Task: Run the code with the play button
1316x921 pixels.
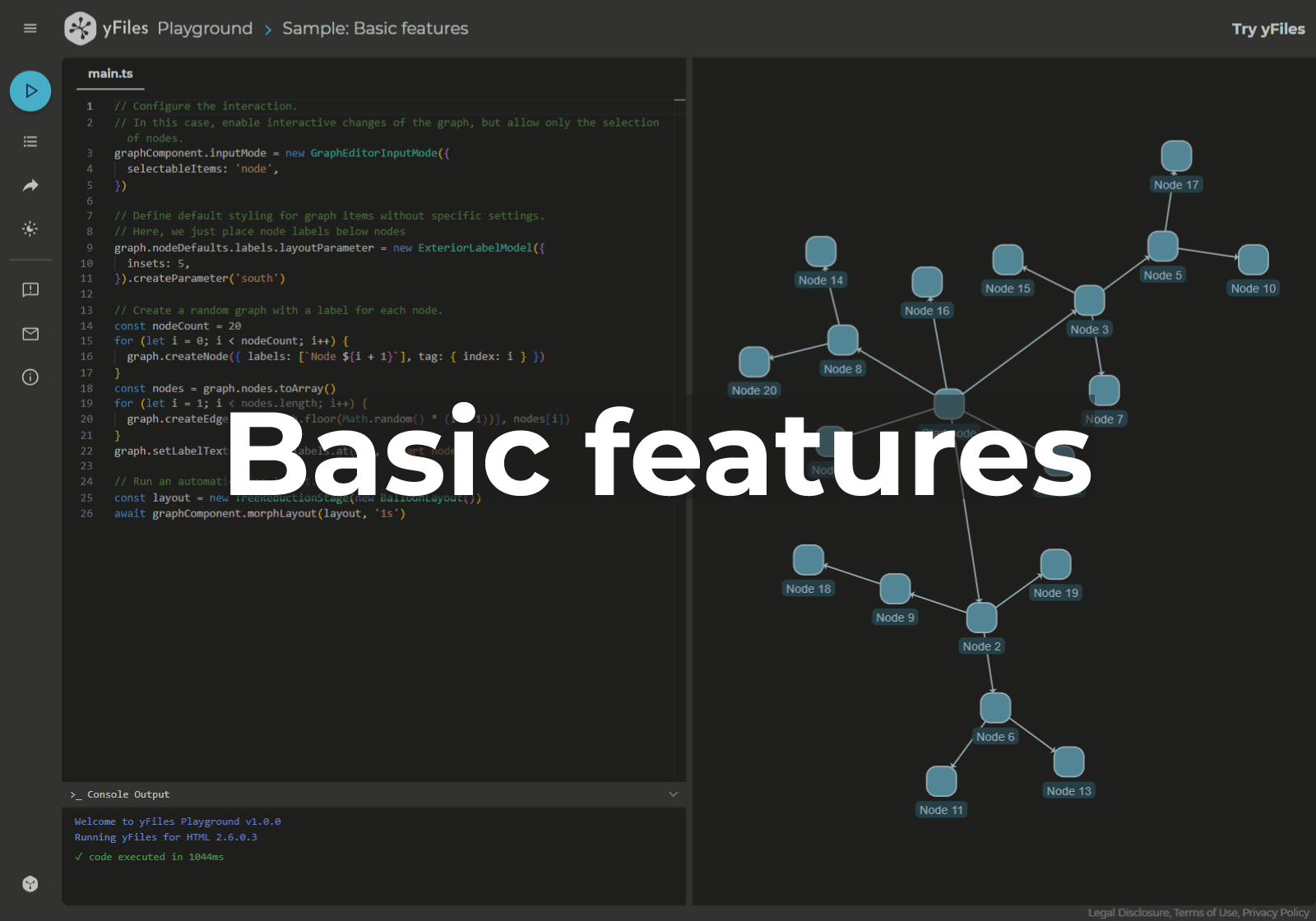Action: (30, 91)
